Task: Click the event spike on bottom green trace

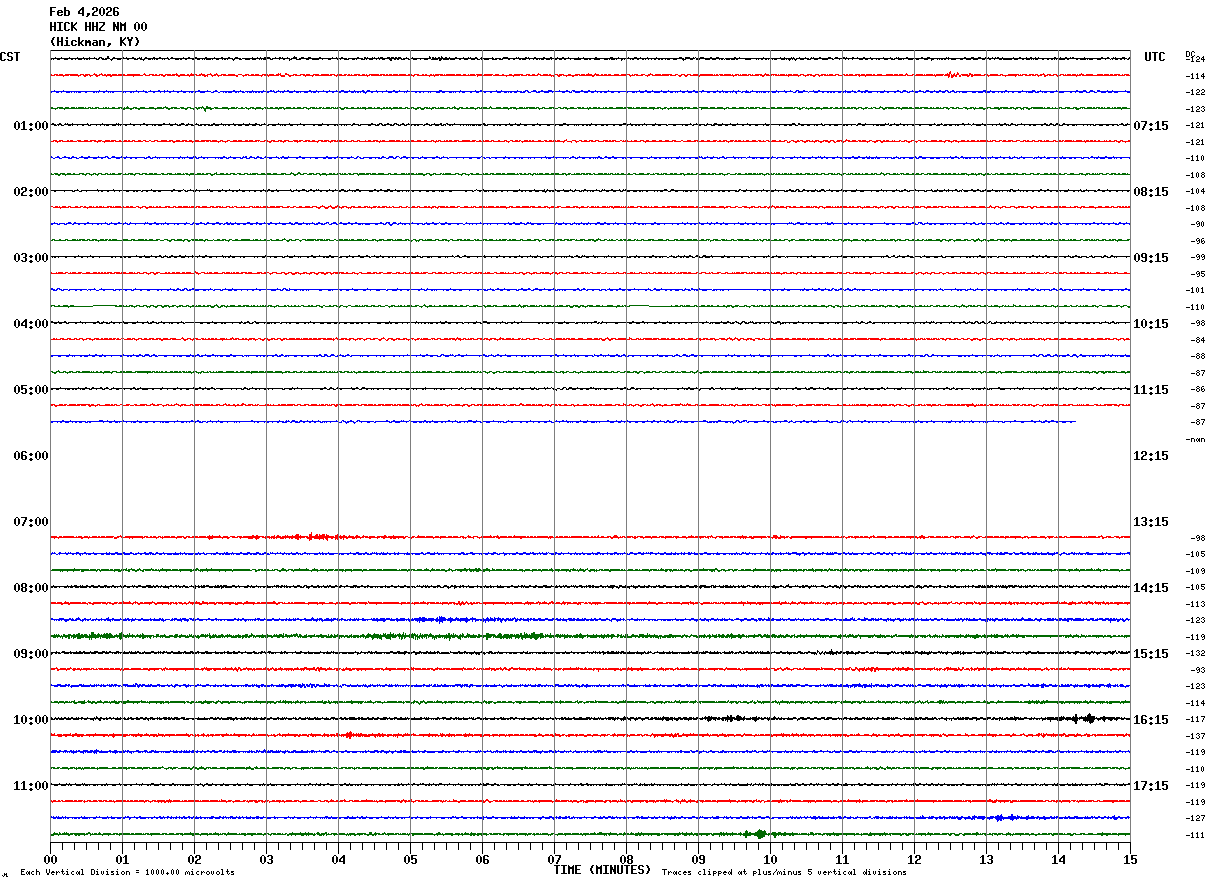Action: (x=759, y=833)
